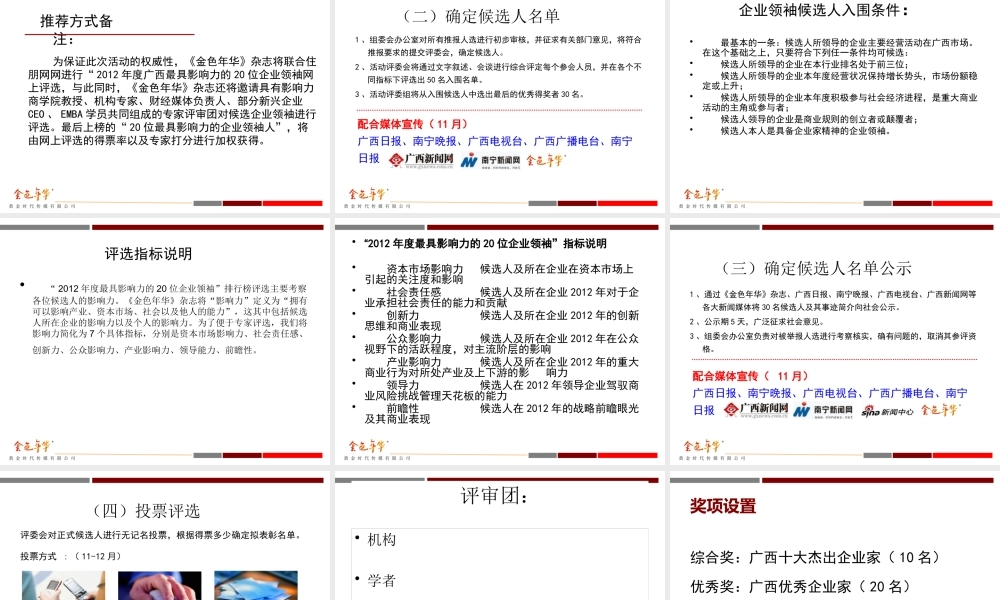
Task: Click the “2012年度最具影响力的20位企业领袖”指标说明 heading
Action: point(485,244)
